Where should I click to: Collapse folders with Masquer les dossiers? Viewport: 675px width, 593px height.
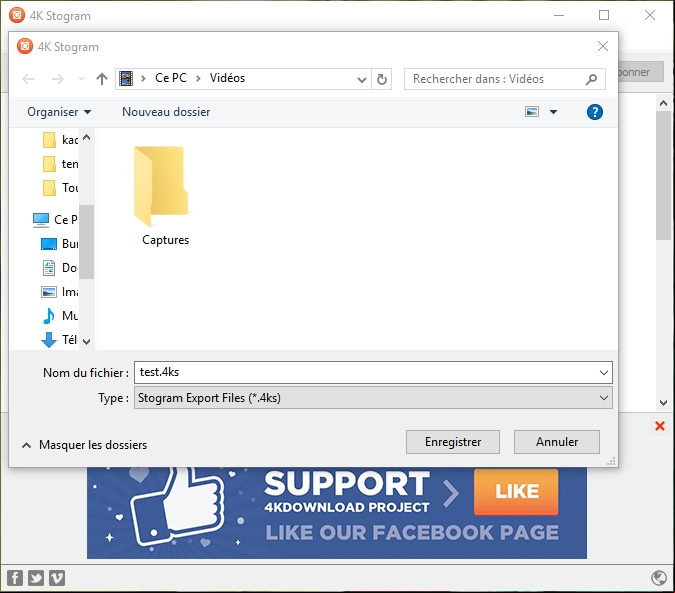84,445
